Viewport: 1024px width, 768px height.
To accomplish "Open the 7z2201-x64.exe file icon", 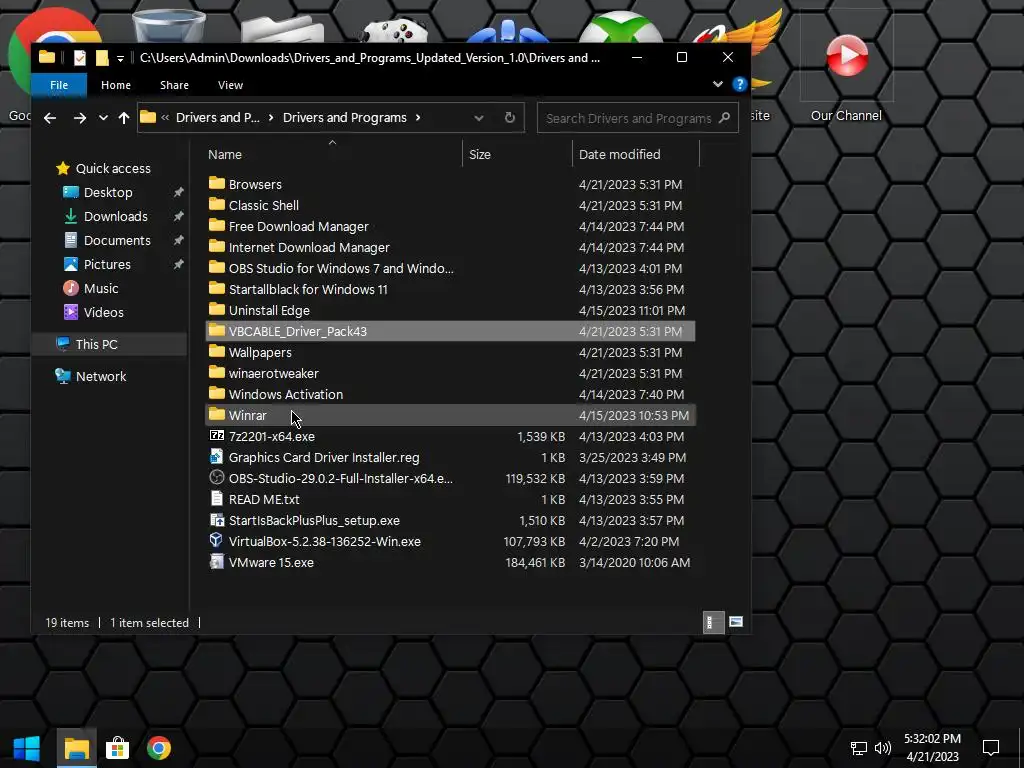I will 217,436.
